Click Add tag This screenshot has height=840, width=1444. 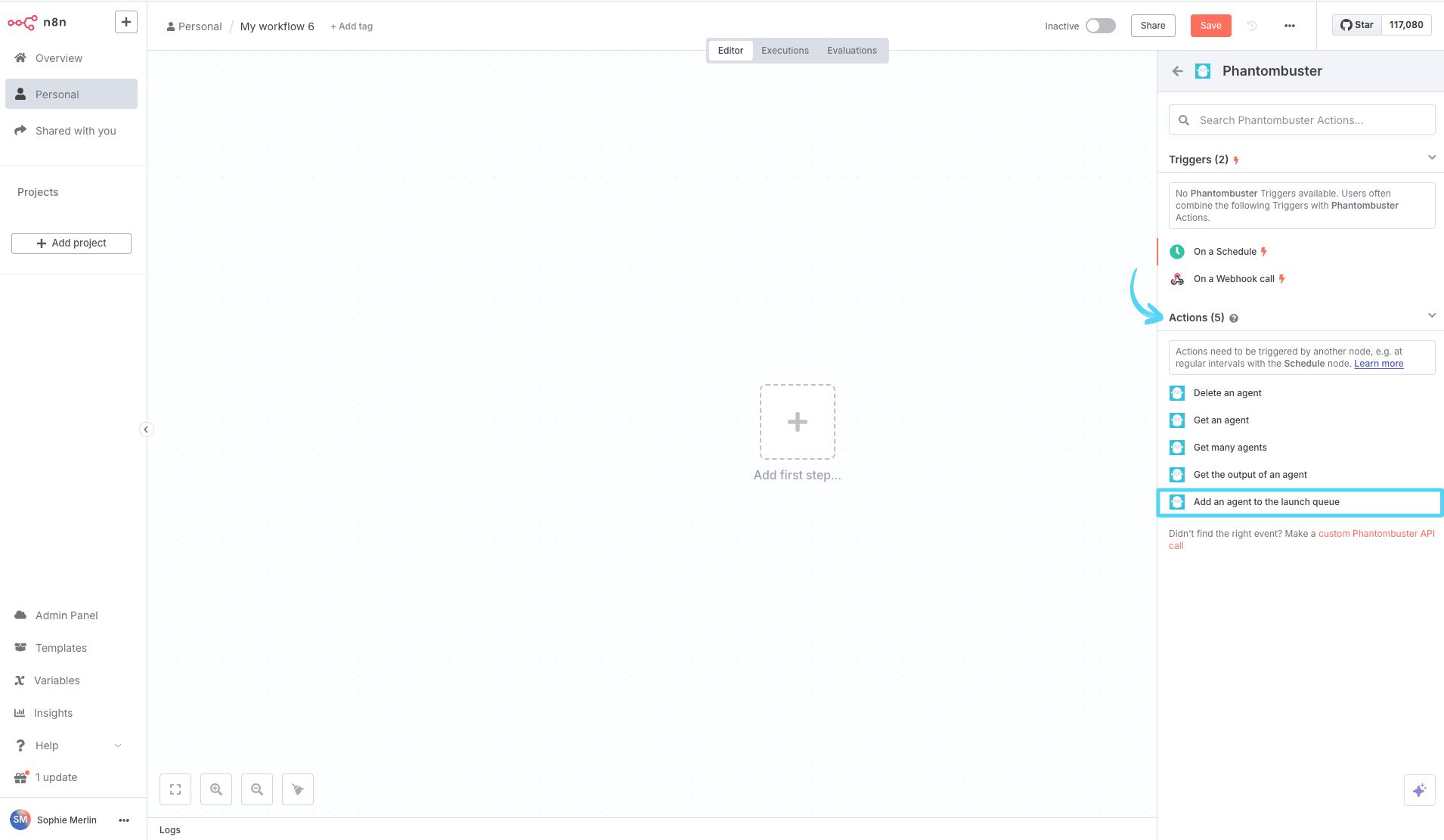click(x=352, y=26)
